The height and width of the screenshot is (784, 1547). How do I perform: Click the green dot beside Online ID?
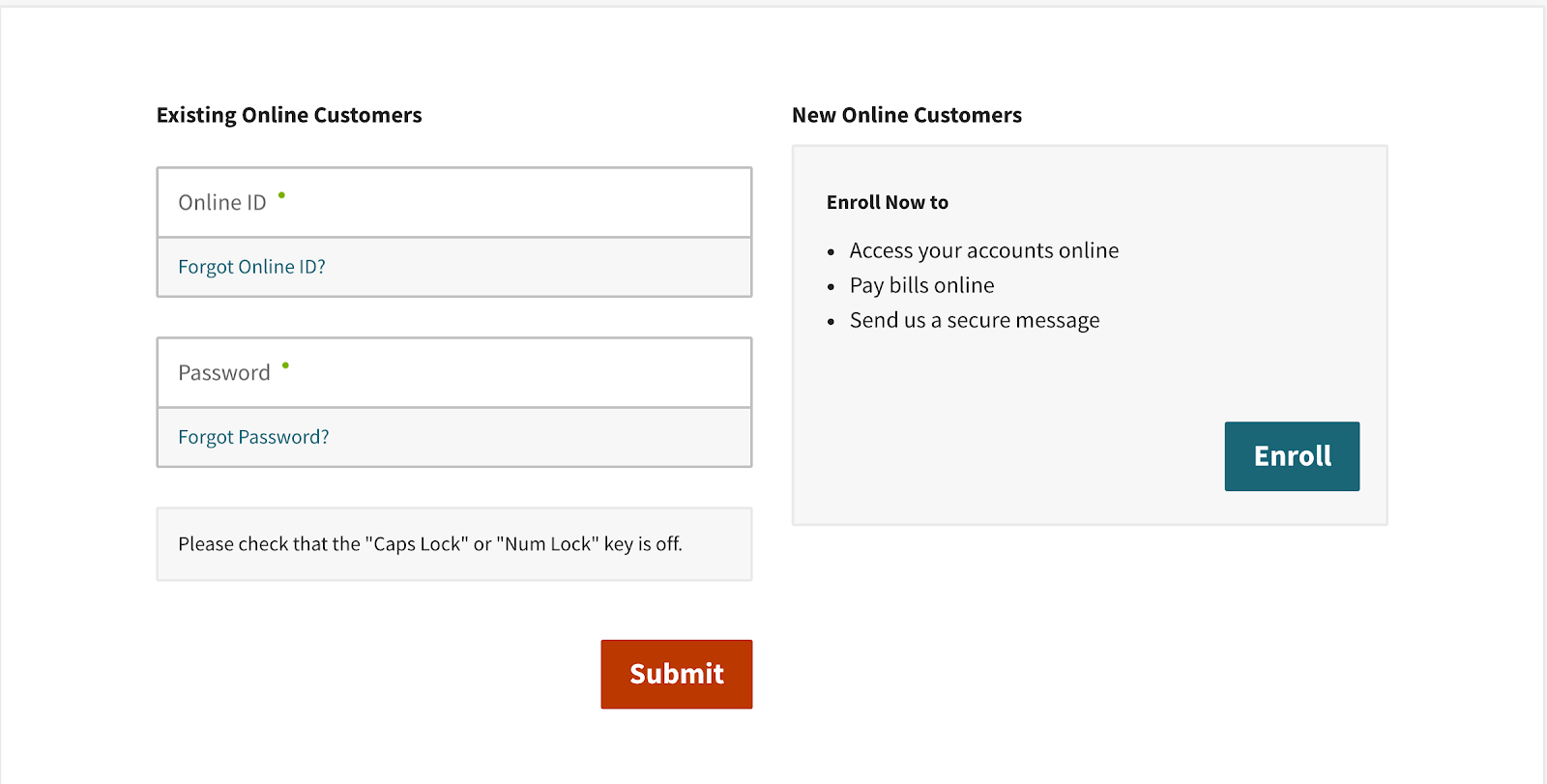tap(281, 195)
